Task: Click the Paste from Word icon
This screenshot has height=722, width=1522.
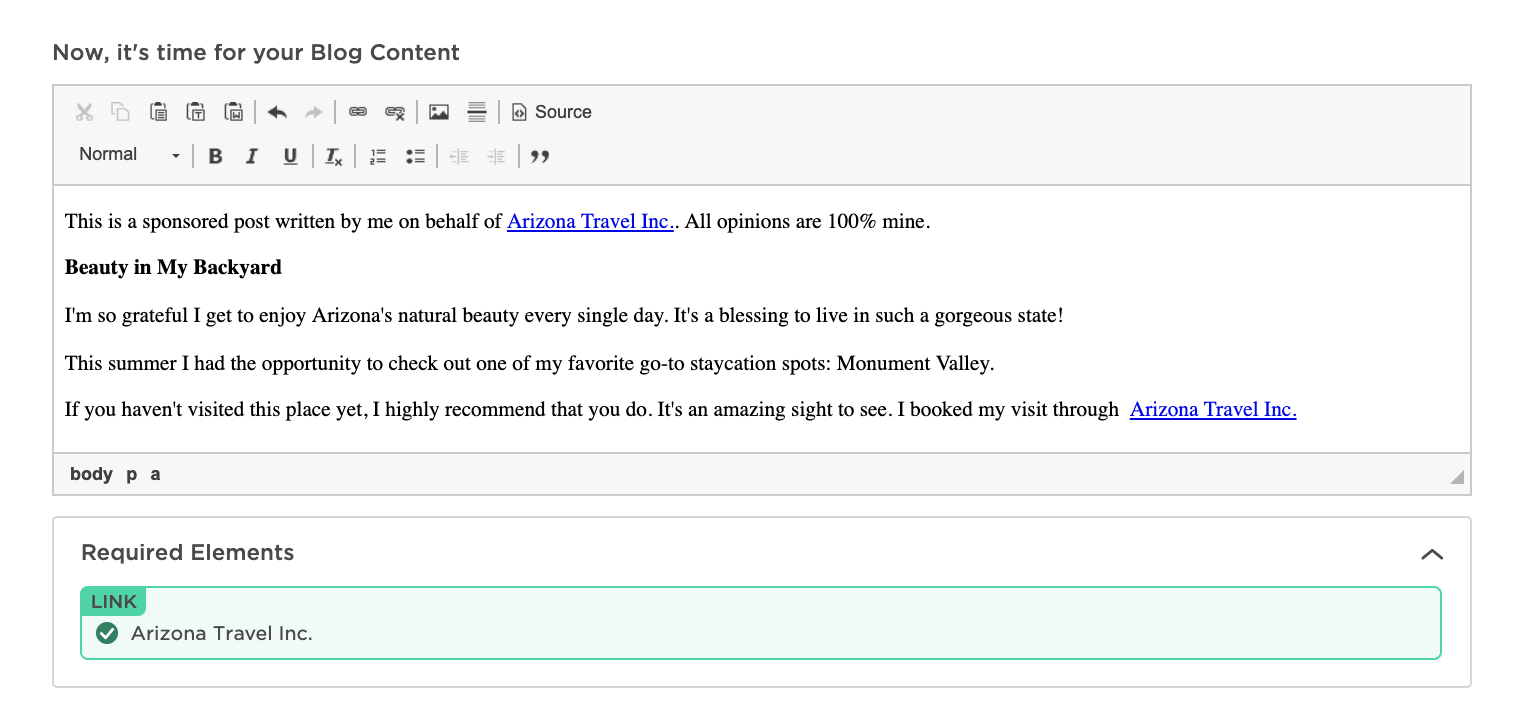Action: coord(234,112)
